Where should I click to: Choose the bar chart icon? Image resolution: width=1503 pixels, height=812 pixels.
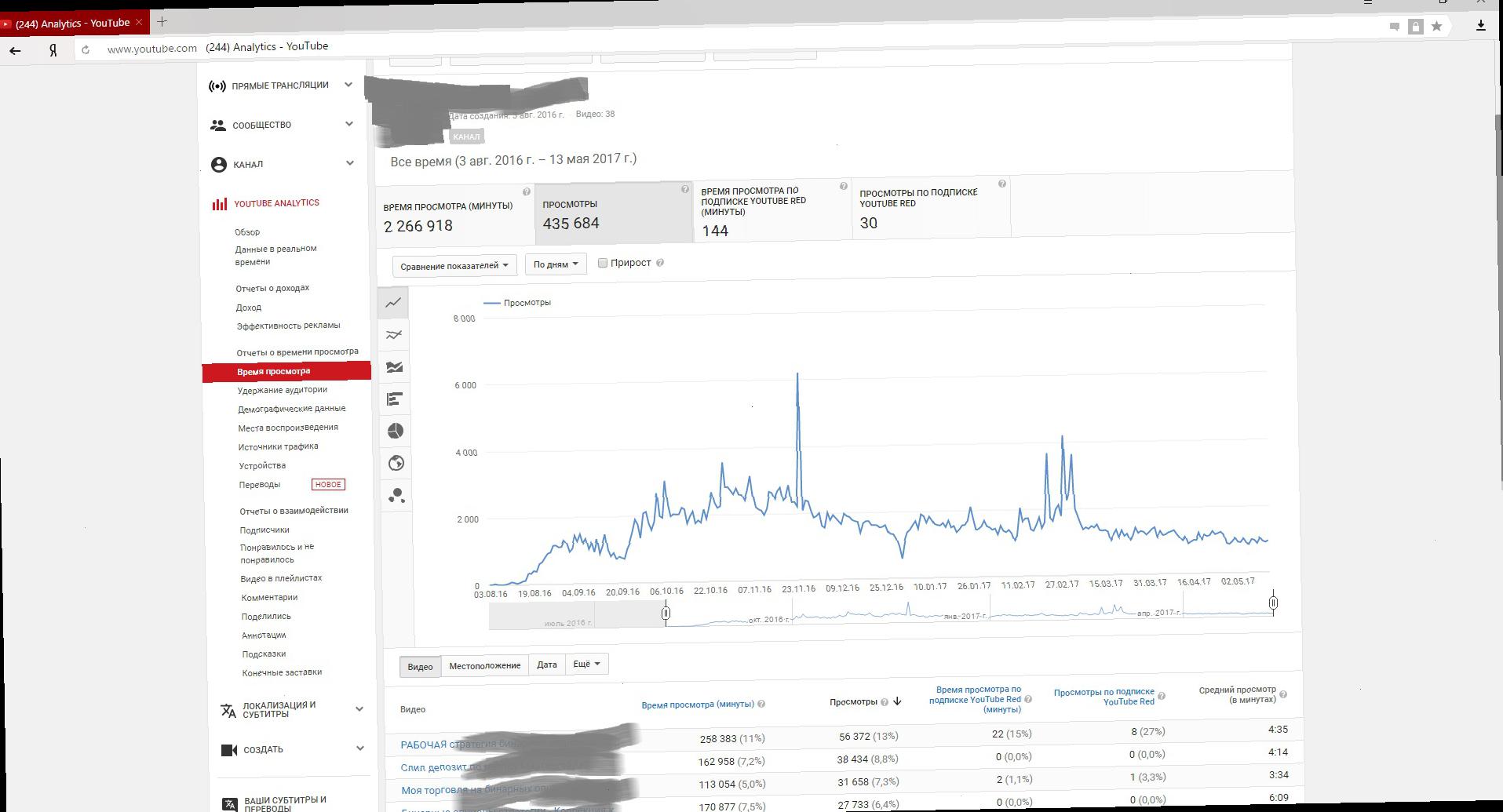(x=395, y=399)
